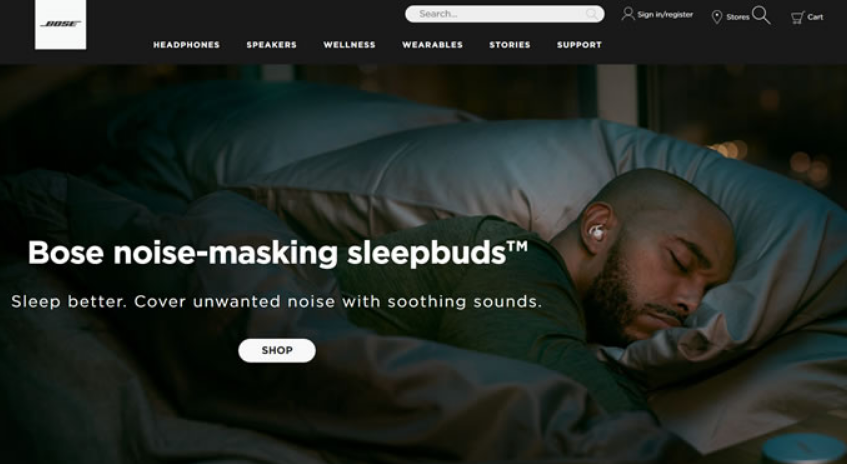Click the Cart link text
This screenshot has width=847, height=464.
815,17
